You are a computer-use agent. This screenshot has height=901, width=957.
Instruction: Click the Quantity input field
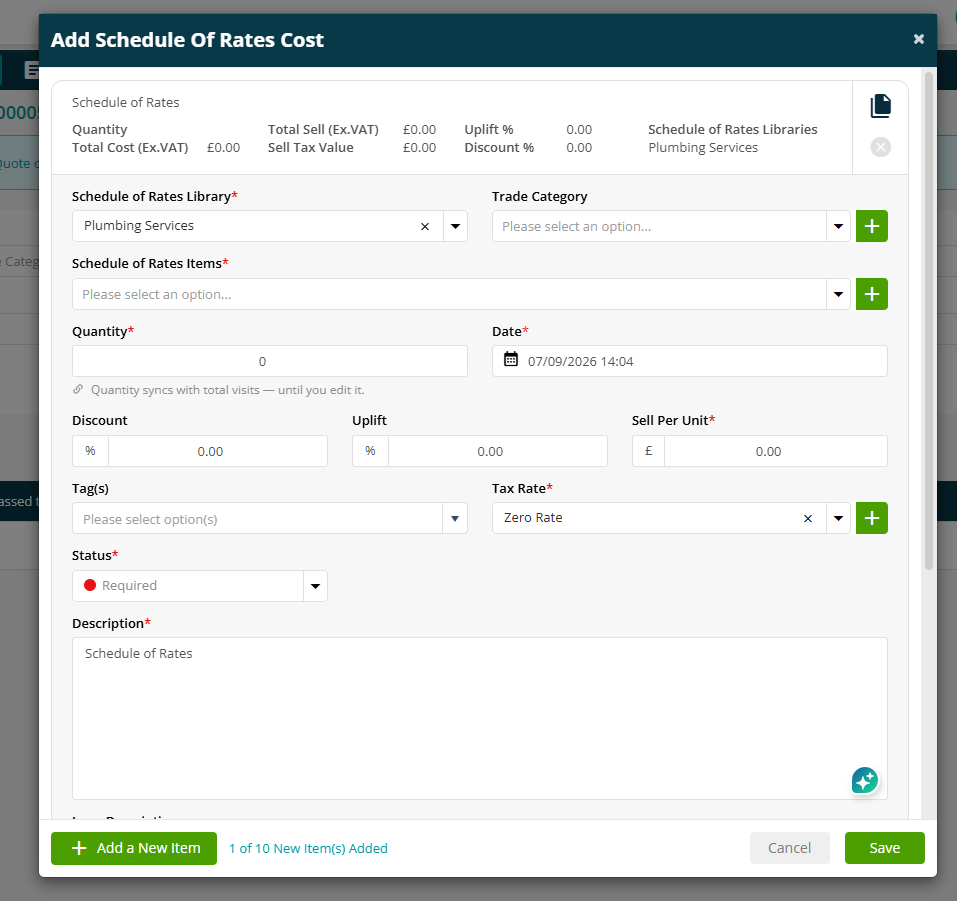point(270,361)
